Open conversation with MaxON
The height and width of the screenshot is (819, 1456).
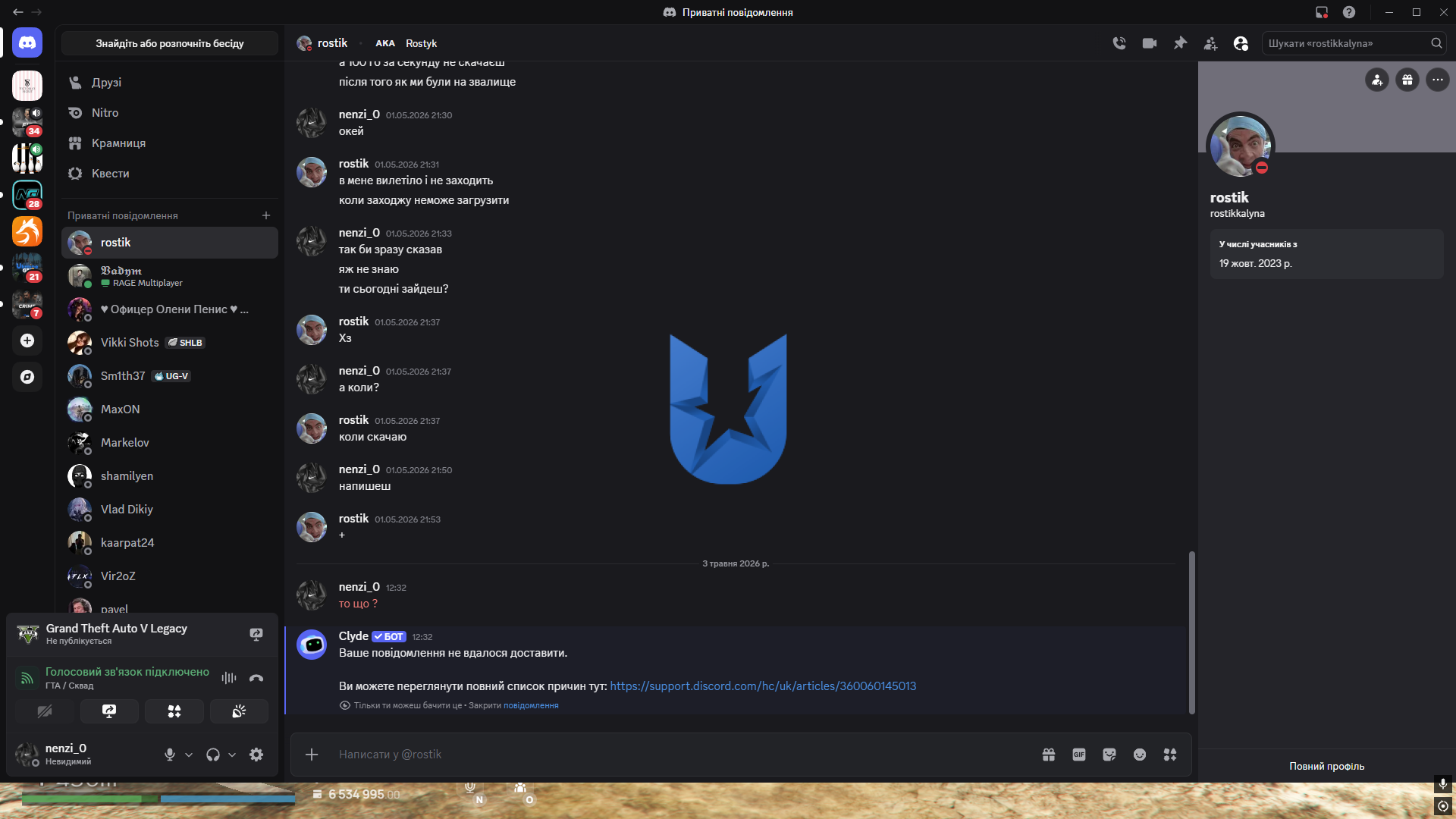(x=170, y=409)
